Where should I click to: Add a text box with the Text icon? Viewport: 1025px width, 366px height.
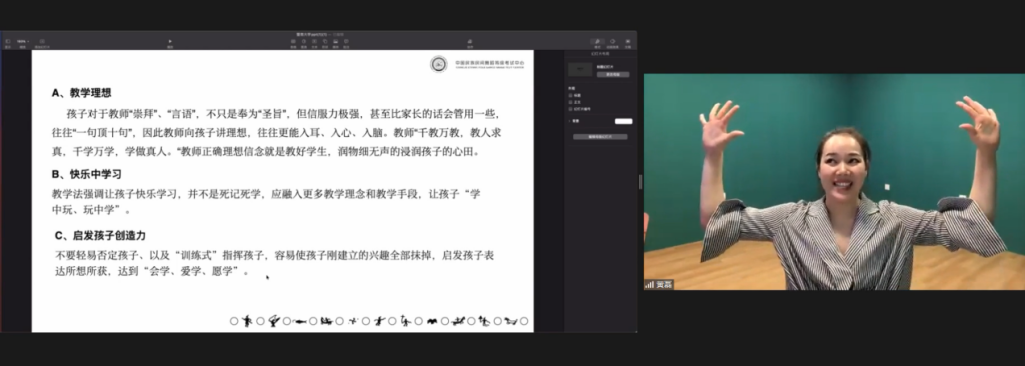[x=314, y=41]
